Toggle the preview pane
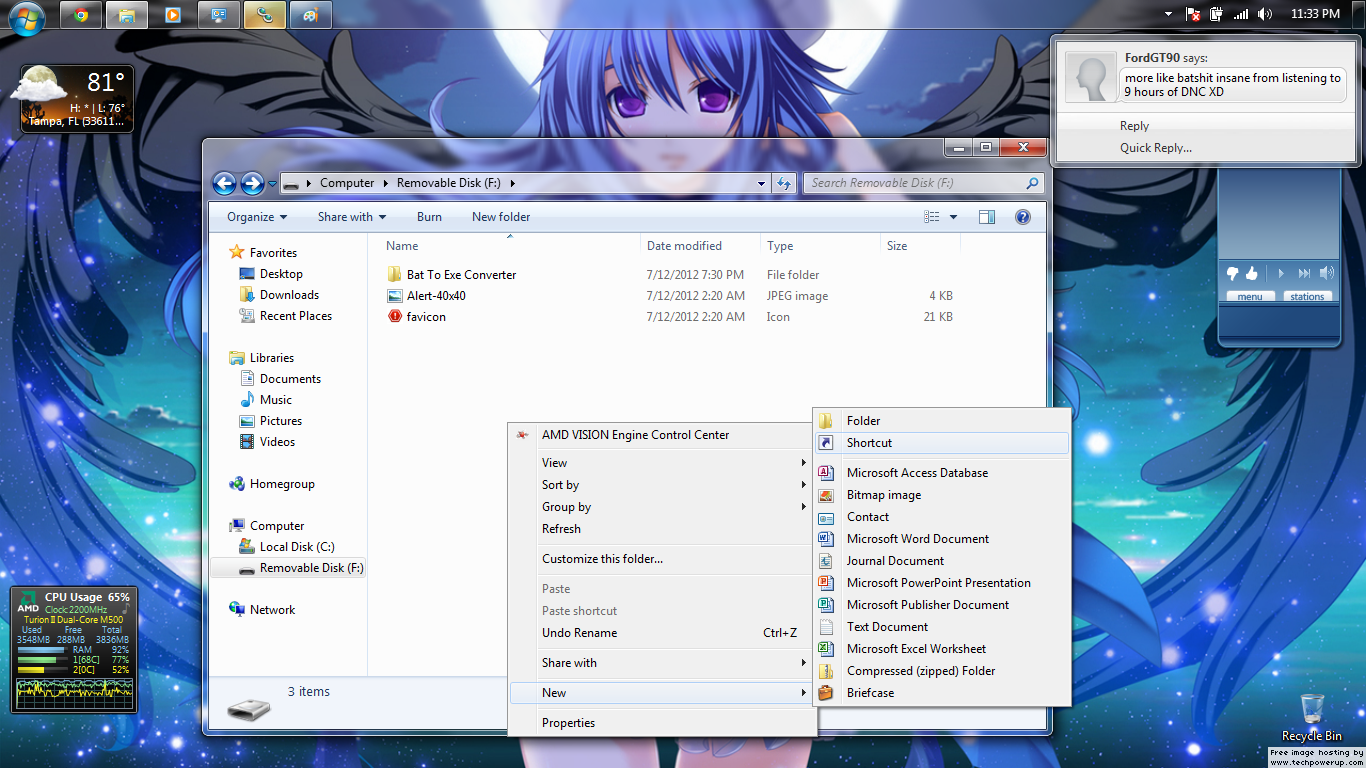Image resolution: width=1366 pixels, height=768 pixels. click(987, 217)
